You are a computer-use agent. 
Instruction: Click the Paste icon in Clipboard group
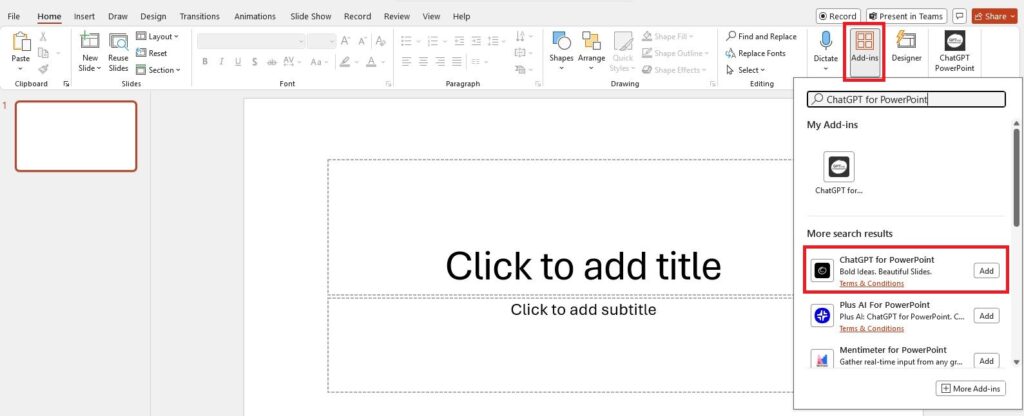tap(21, 42)
